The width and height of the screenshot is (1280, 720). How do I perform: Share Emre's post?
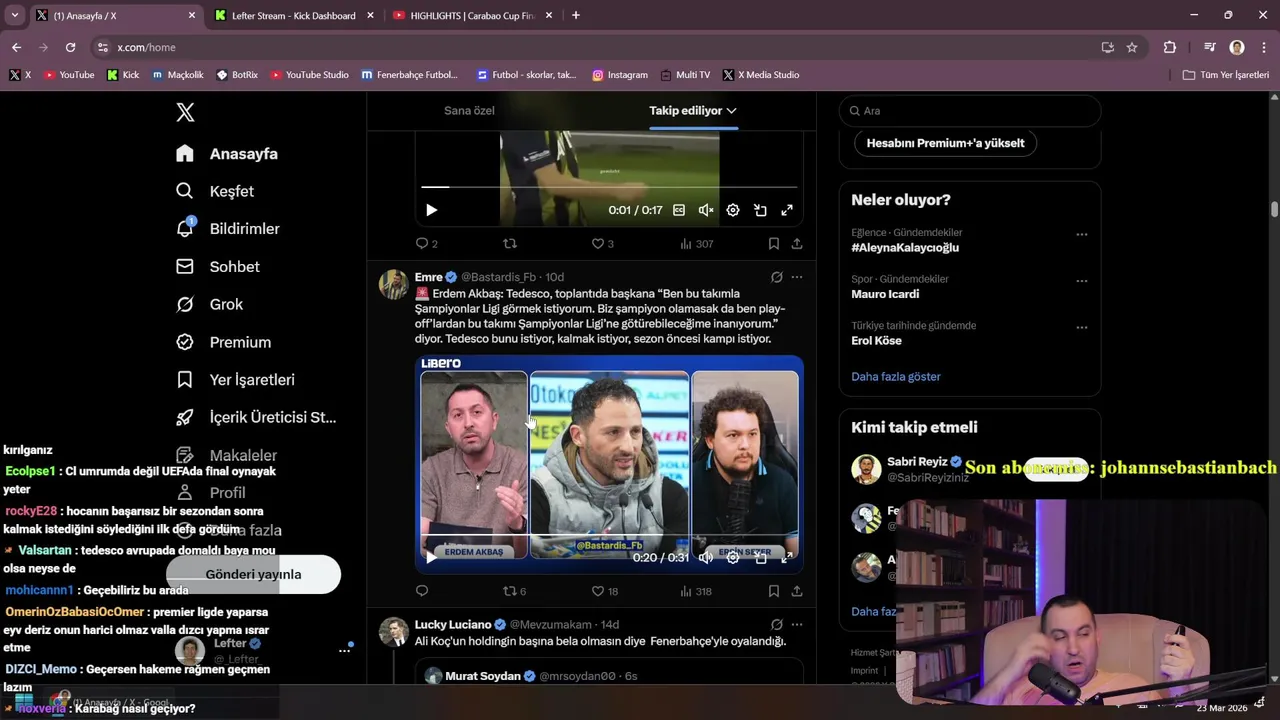[797, 591]
